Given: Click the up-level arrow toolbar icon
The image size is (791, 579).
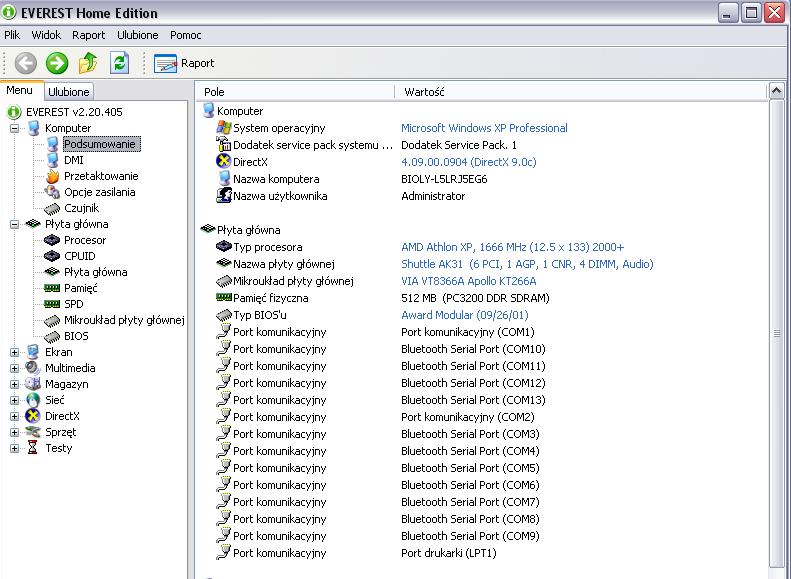Looking at the screenshot, I should [x=89, y=63].
